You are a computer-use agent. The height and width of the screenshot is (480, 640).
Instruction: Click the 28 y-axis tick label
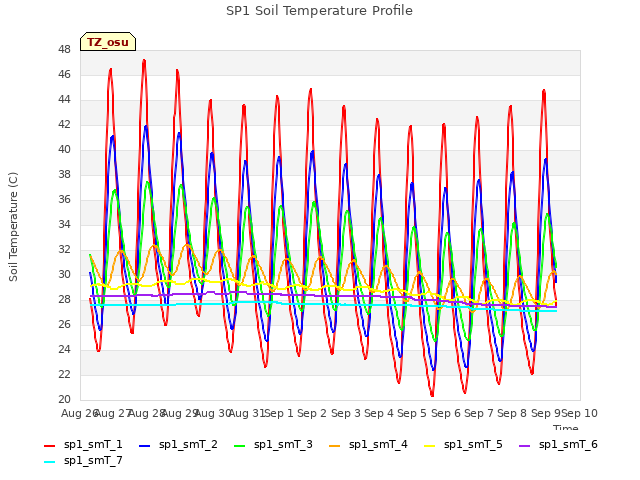(x=64, y=300)
